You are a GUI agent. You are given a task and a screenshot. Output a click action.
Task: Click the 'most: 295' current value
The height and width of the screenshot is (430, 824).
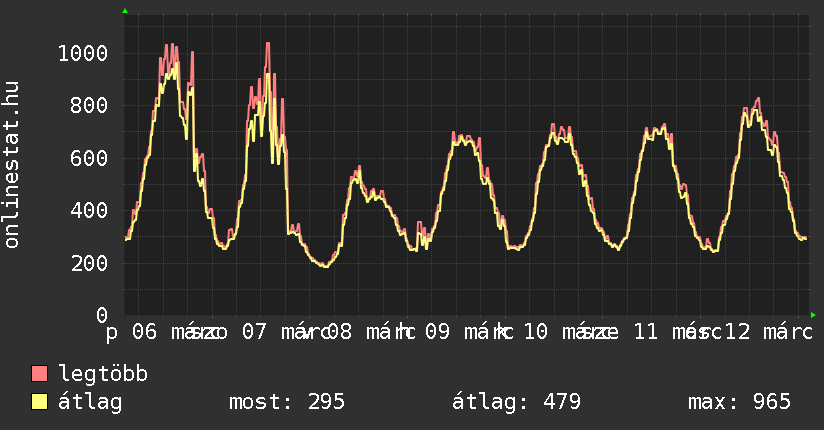287,402
